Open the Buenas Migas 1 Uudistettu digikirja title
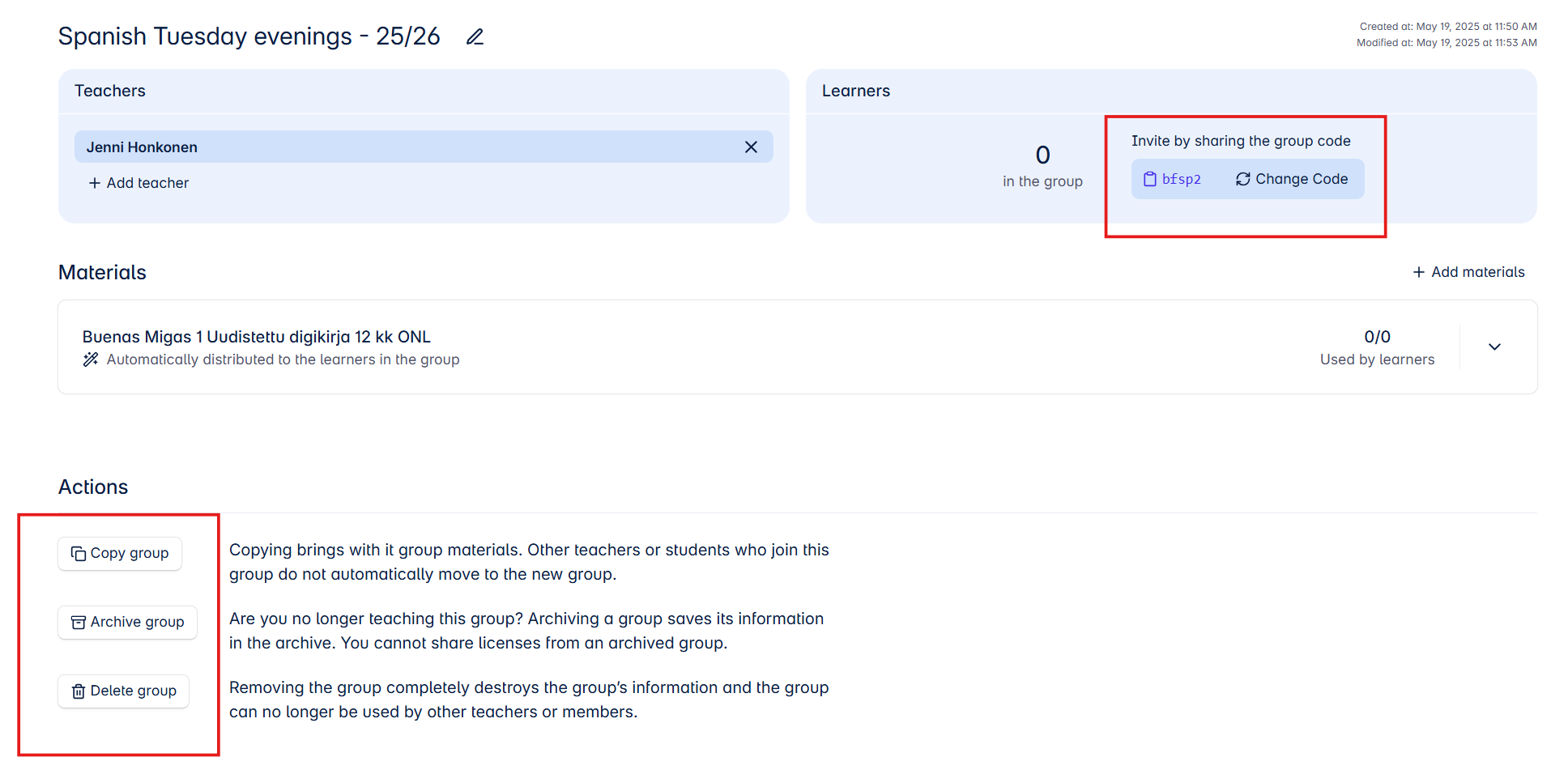Screen dimensions: 1568x774 [x=256, y=337]
